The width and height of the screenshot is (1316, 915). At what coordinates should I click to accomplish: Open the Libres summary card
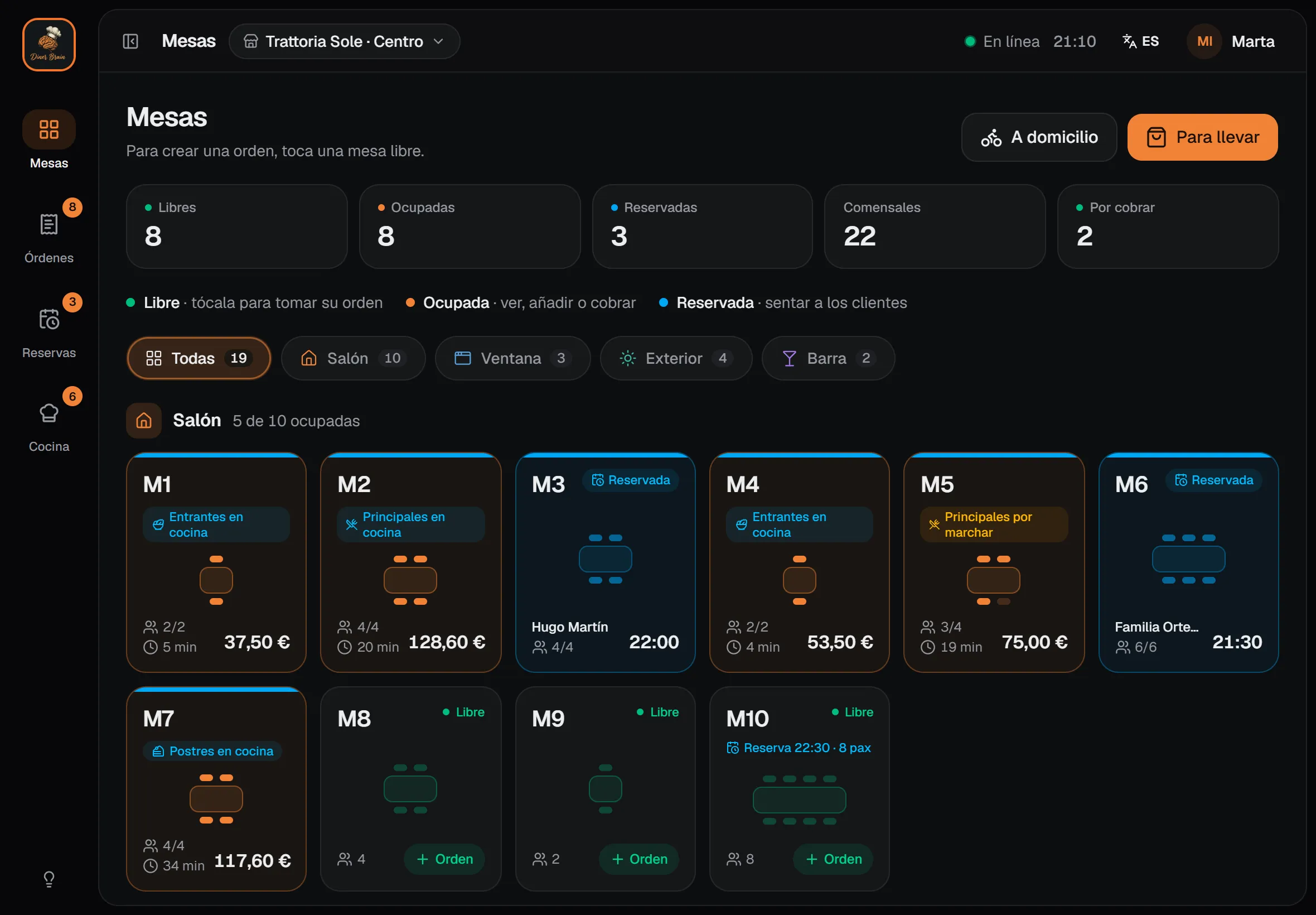236,227
